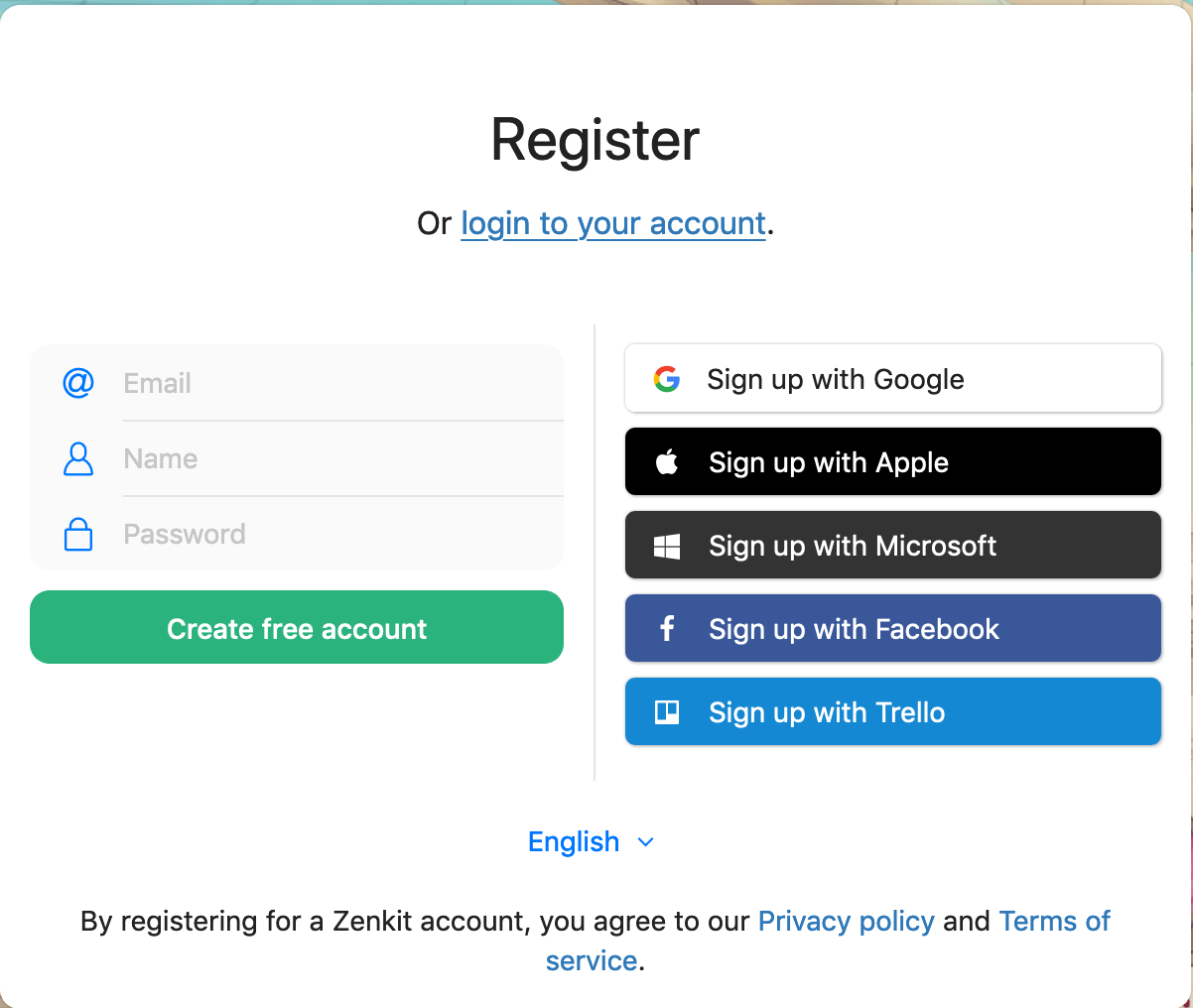Click the padlock icon beside the Password field
1193x1008 pixels.
(x=77, y=534)
